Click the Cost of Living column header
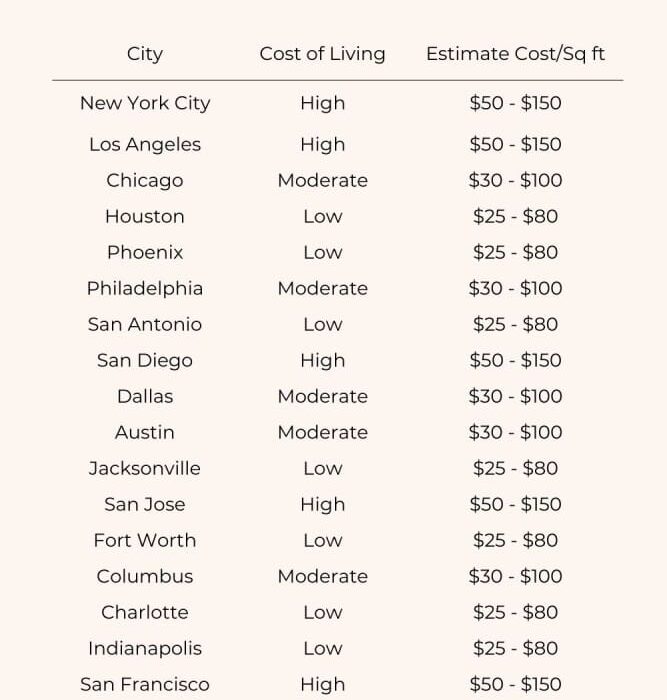The height and width of the screenshot is (700, 667). pos(322,54)
